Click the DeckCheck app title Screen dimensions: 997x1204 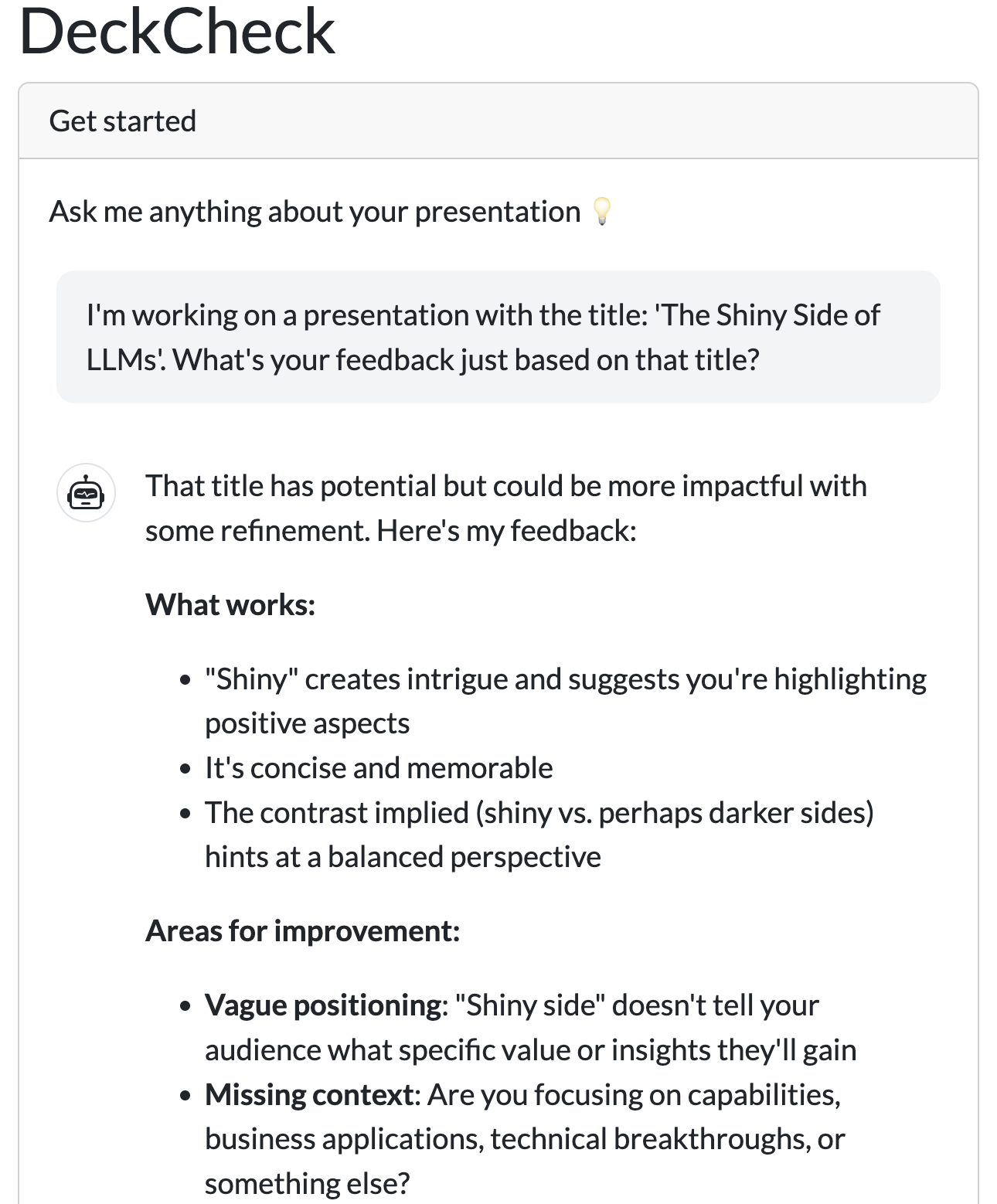point(177,32)
